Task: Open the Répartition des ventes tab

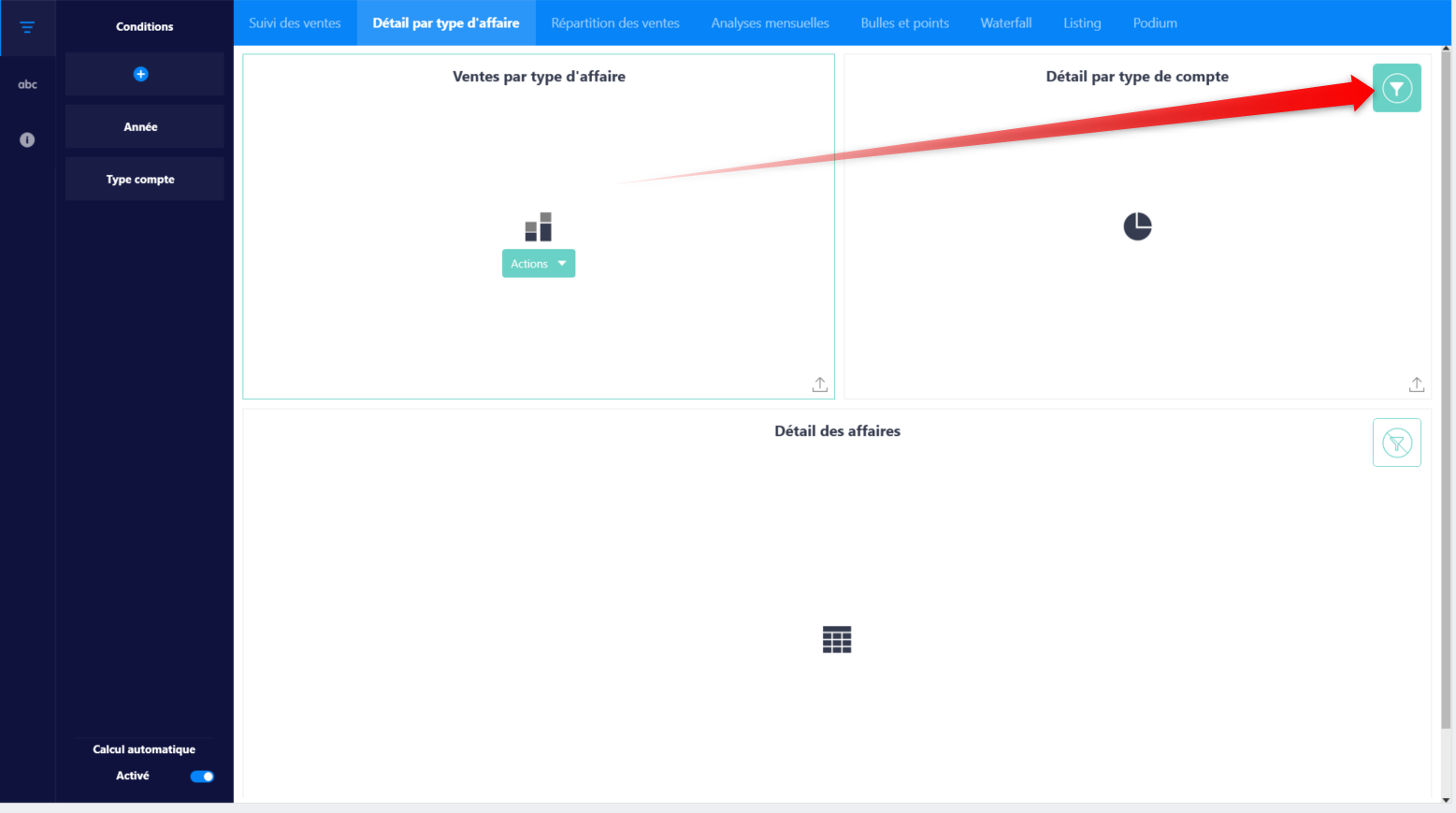Action: point(615,23)
